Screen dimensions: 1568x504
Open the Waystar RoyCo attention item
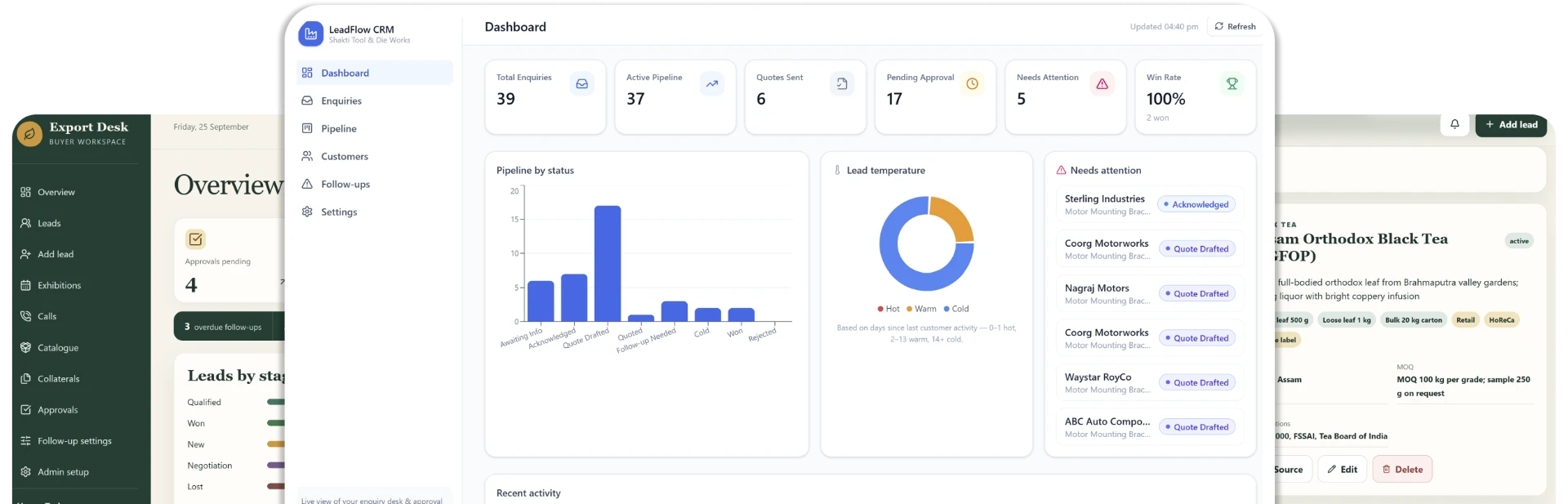[1150, 382]
